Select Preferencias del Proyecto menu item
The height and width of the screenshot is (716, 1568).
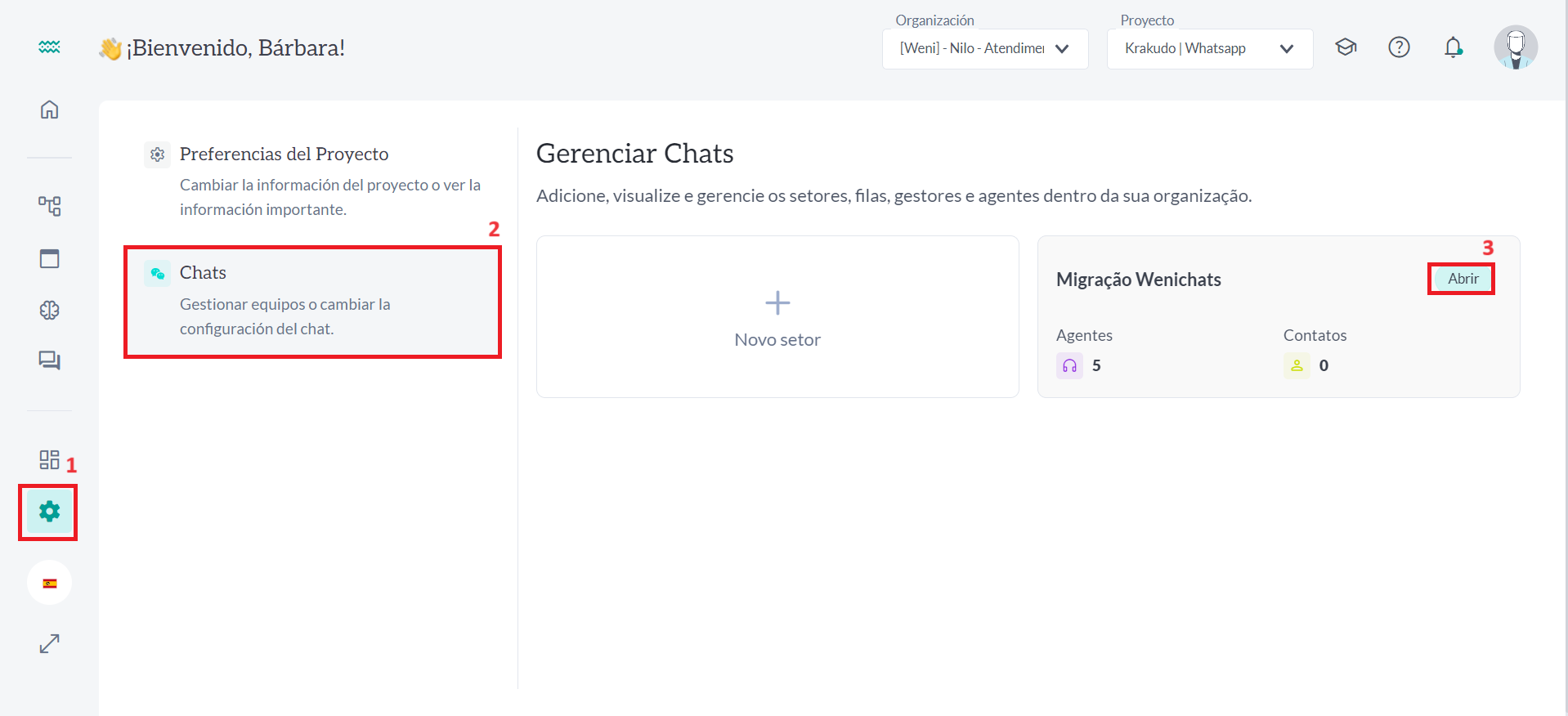(x=313, y=181)
